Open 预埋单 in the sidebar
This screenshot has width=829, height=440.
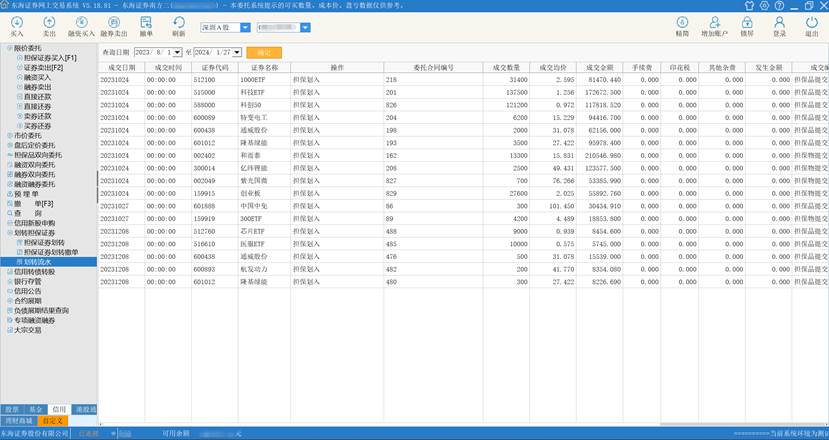26,194
